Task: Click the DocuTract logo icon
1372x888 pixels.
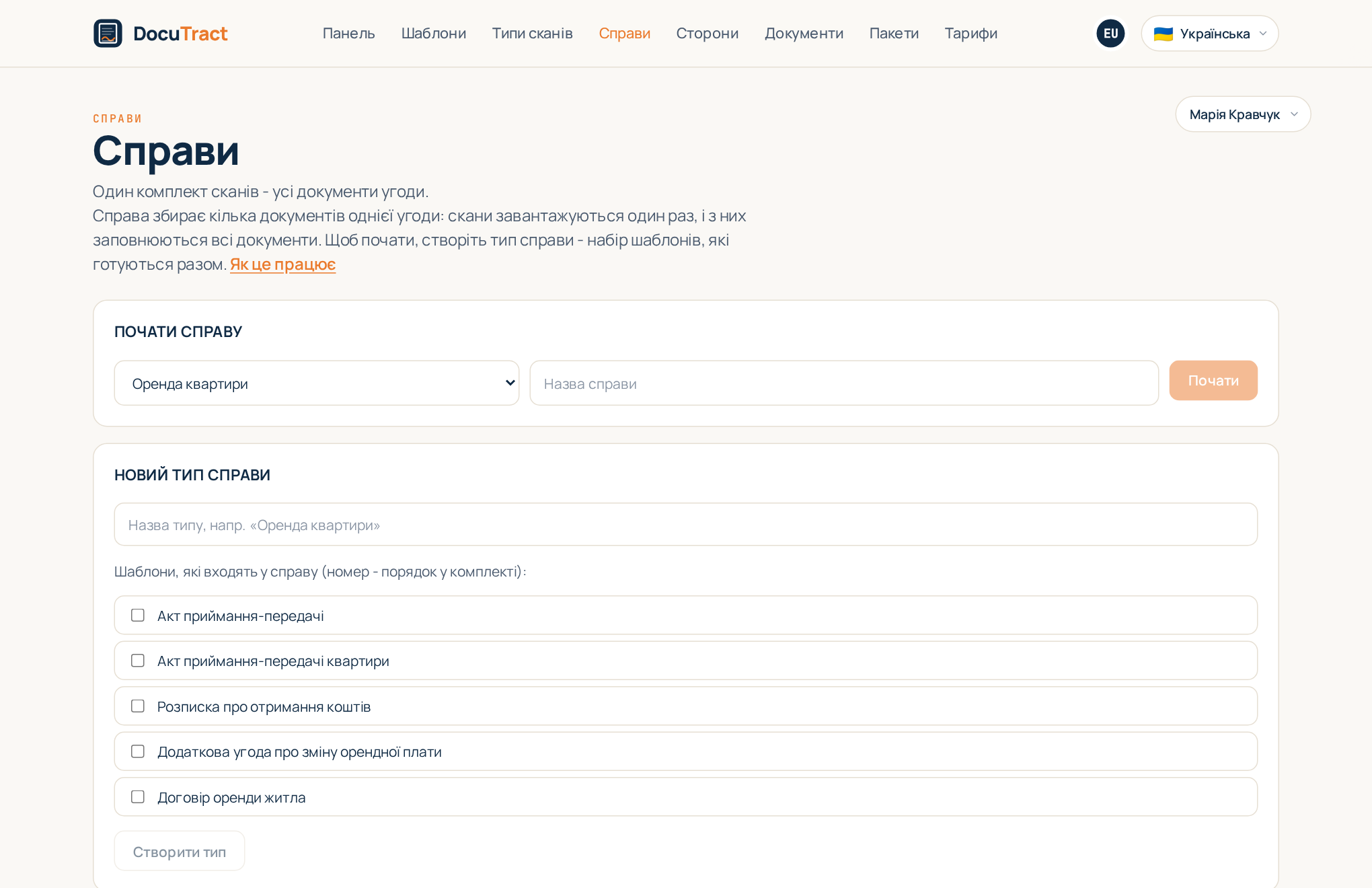Action: [108, 33]
